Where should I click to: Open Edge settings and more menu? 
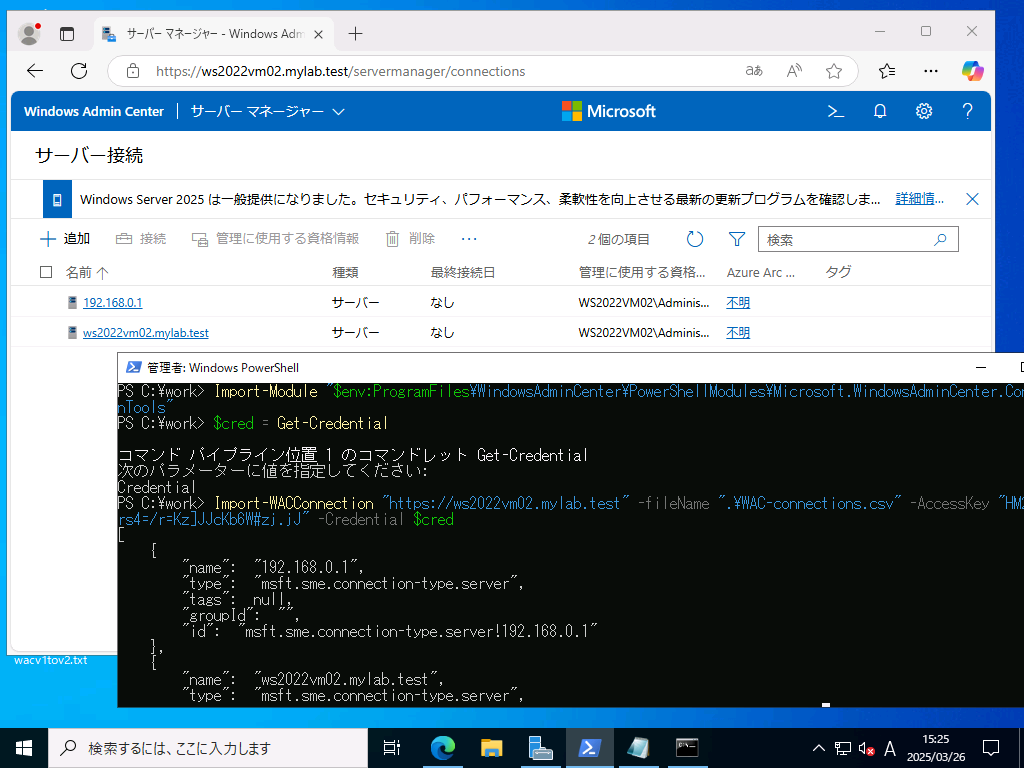931,71
